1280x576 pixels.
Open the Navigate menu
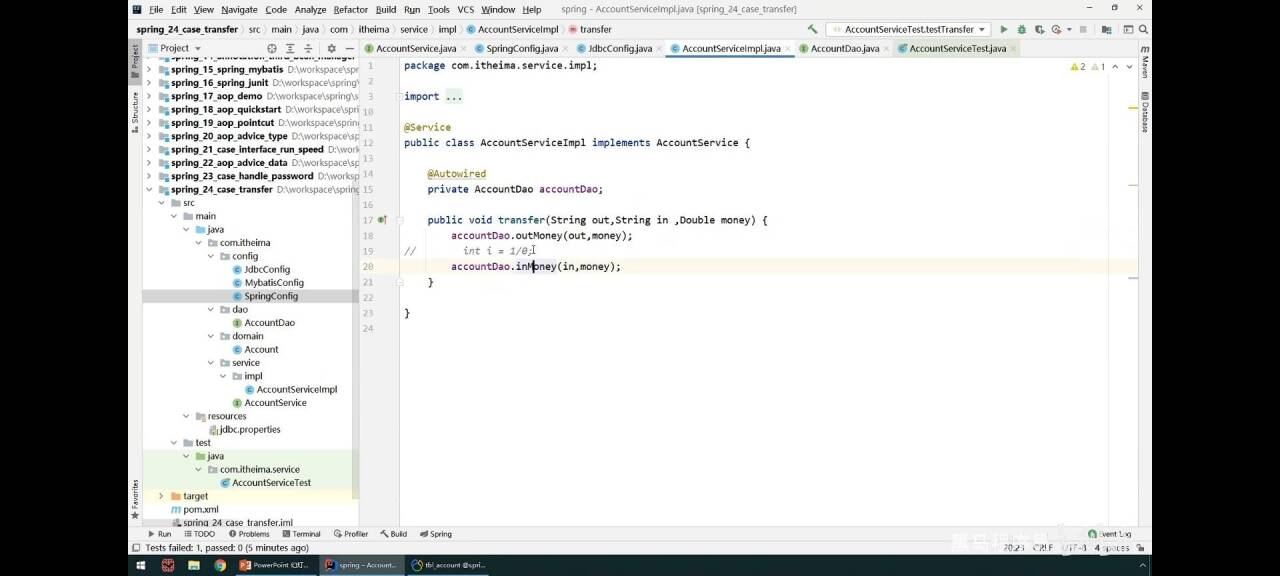click(239, 9)
